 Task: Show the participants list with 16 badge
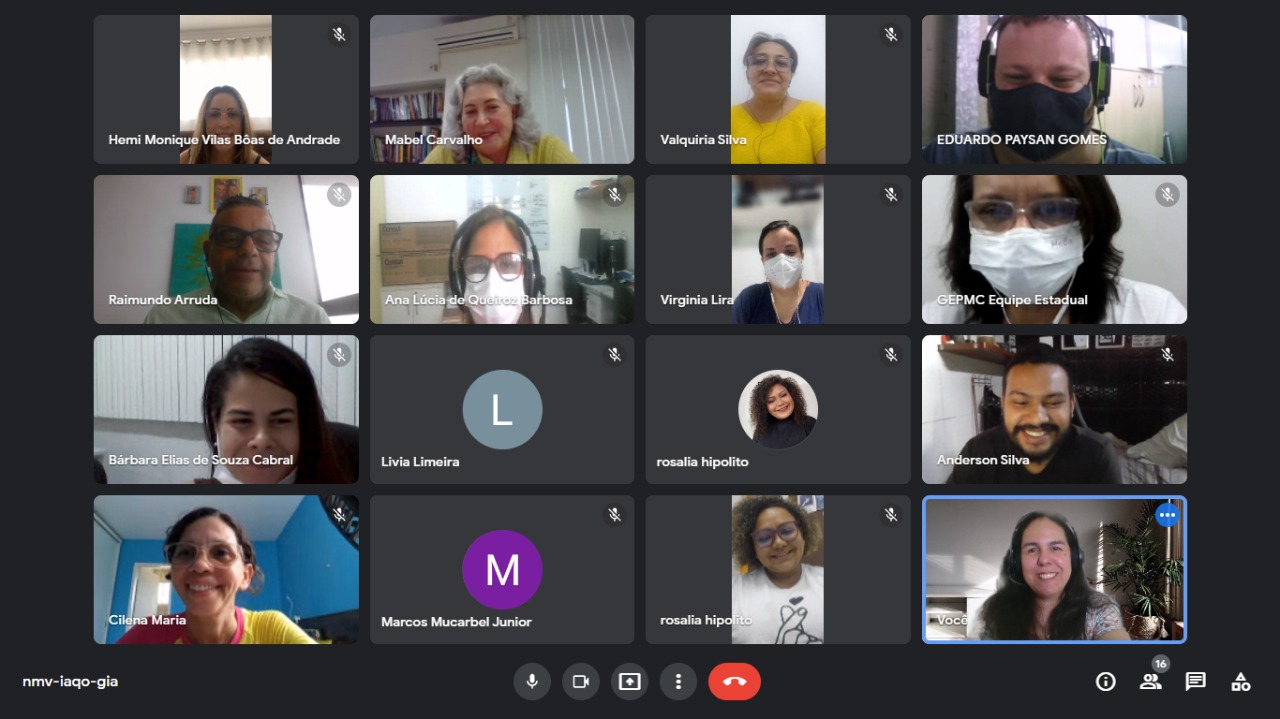tap(1151, 681)
